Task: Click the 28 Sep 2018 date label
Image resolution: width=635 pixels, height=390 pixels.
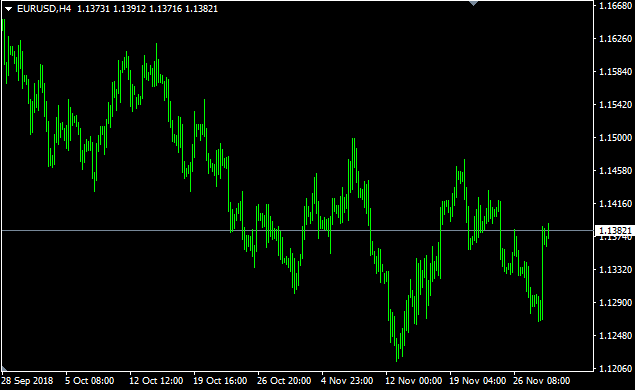Action: click(x=27, y=381)
